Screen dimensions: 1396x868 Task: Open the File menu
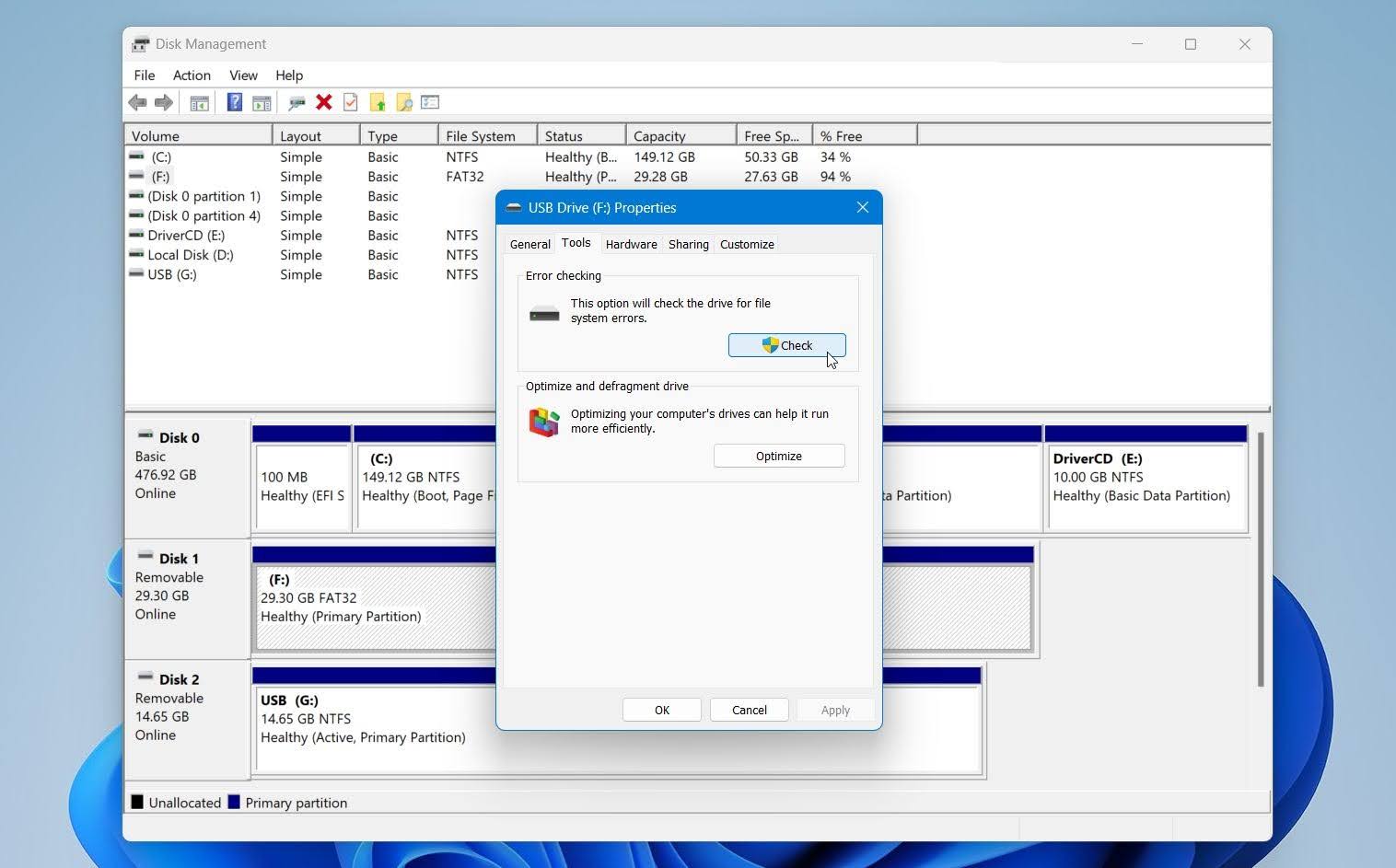click(144, 75)
